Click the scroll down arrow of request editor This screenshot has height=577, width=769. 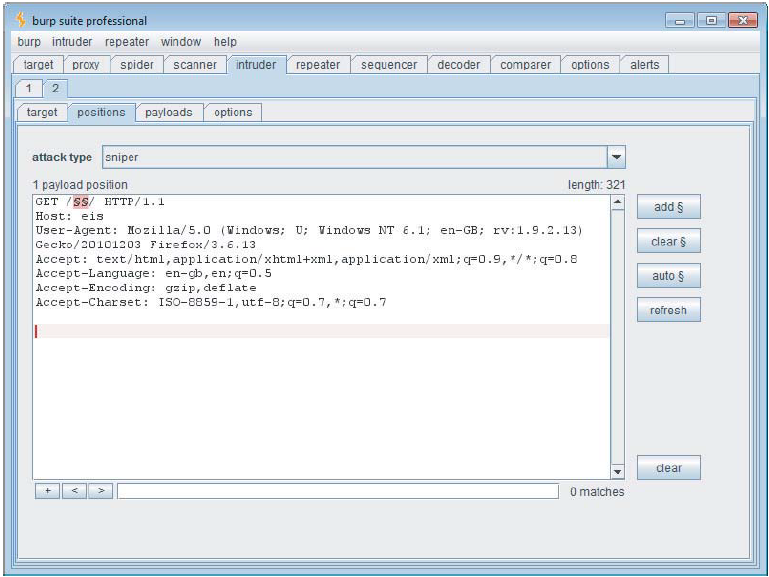tap(617, 472)
